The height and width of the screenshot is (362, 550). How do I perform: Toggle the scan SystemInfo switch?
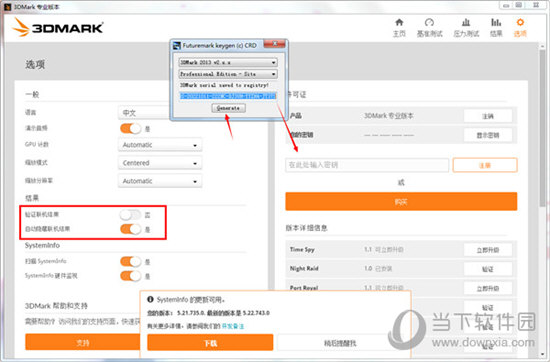130,262
